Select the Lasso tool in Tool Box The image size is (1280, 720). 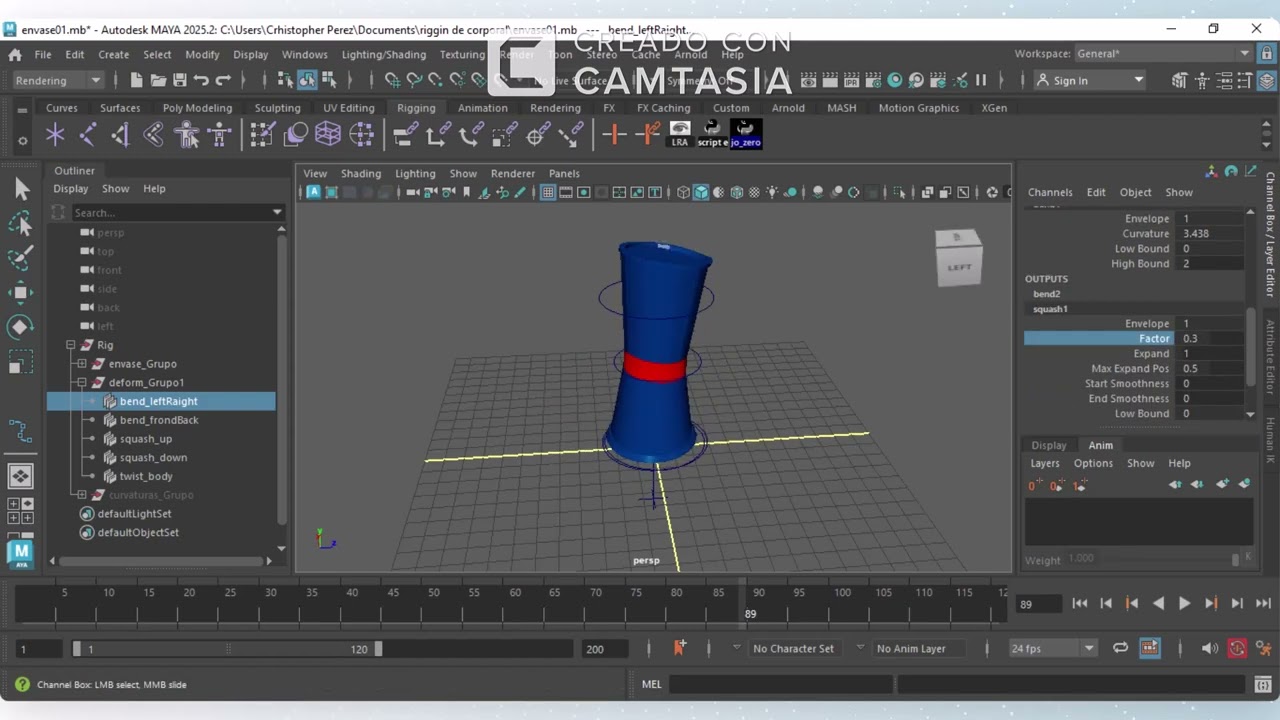21,224
